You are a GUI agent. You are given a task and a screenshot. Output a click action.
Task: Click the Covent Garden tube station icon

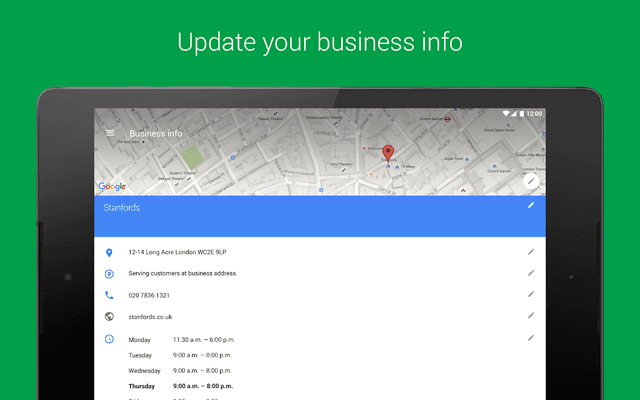pos(447,119)
